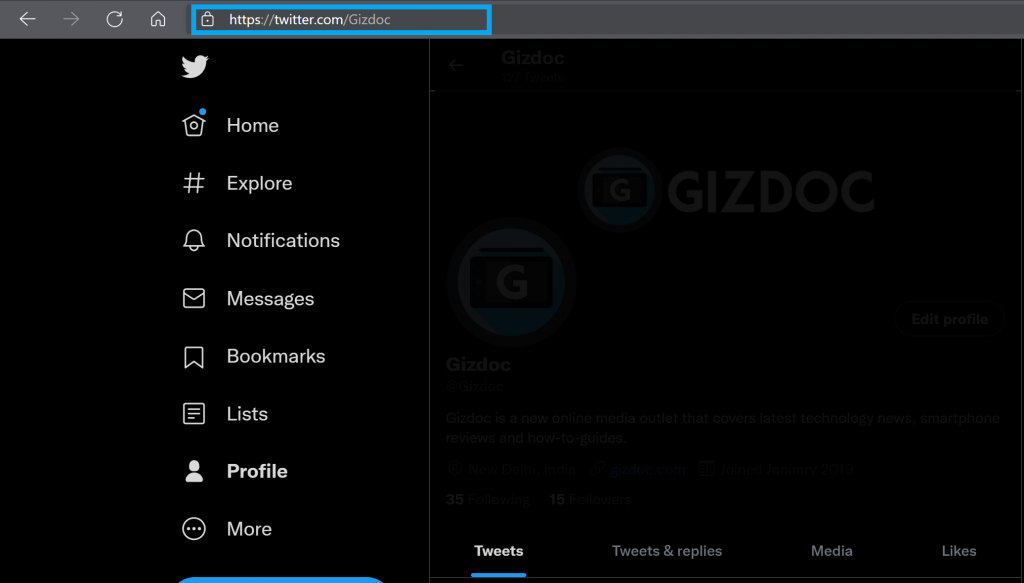The height and width of the screenshot is (583, 1024).
Task: Click the browser forward arrow
Action: [x=71, y=20]
